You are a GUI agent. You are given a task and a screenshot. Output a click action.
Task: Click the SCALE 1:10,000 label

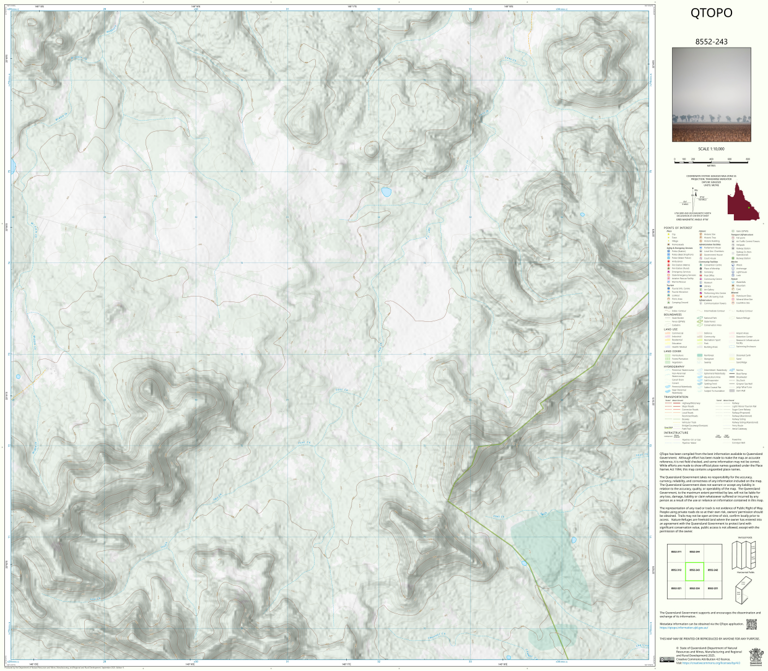[x=711, y=149]
